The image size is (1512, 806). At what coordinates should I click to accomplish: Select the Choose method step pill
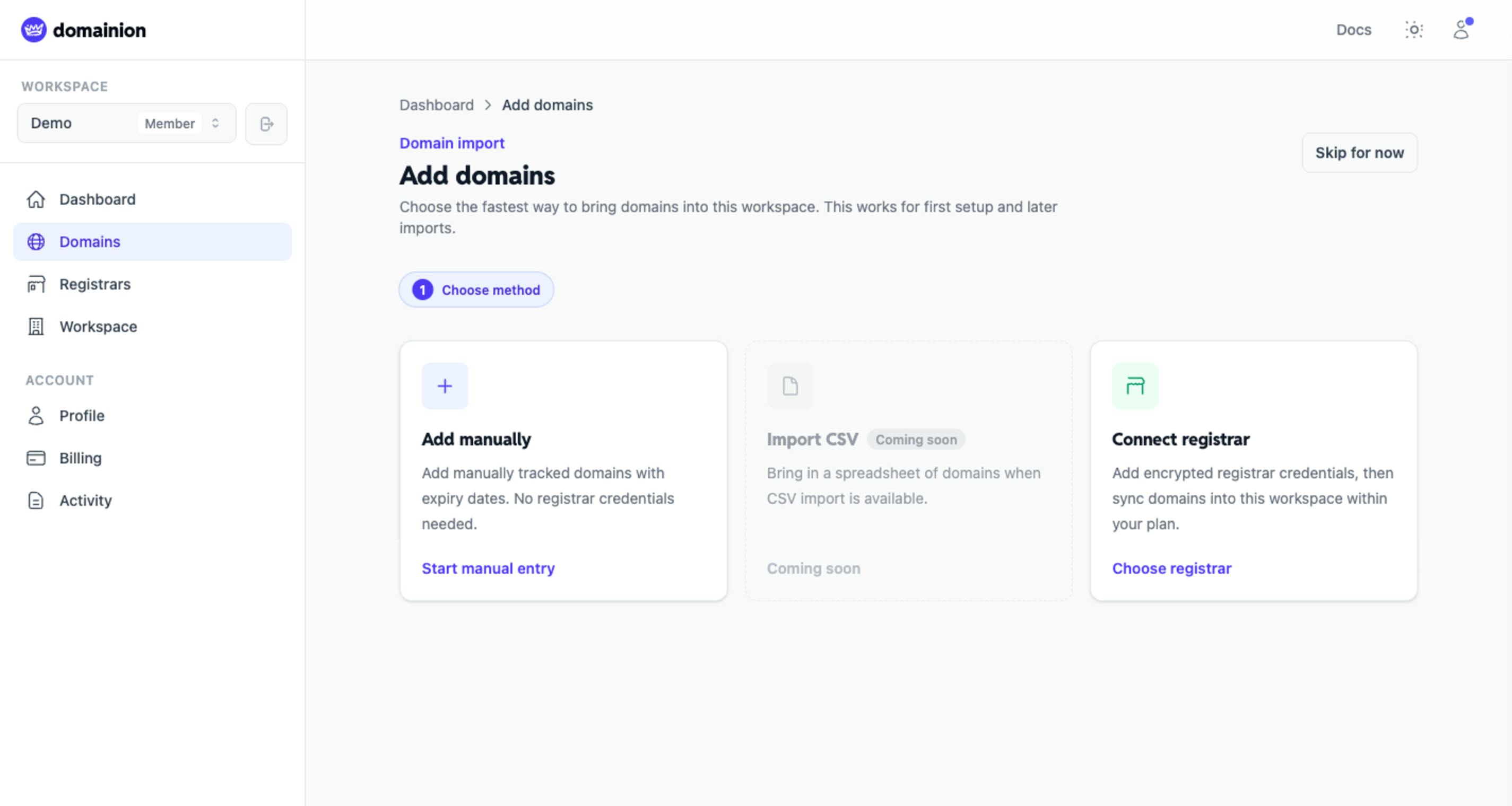[476, 290]
